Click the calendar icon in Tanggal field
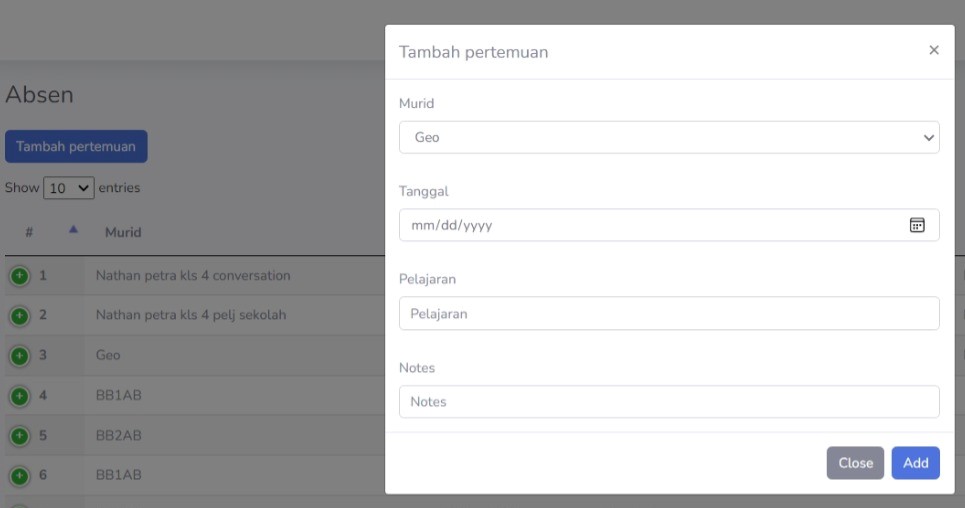 916,225
